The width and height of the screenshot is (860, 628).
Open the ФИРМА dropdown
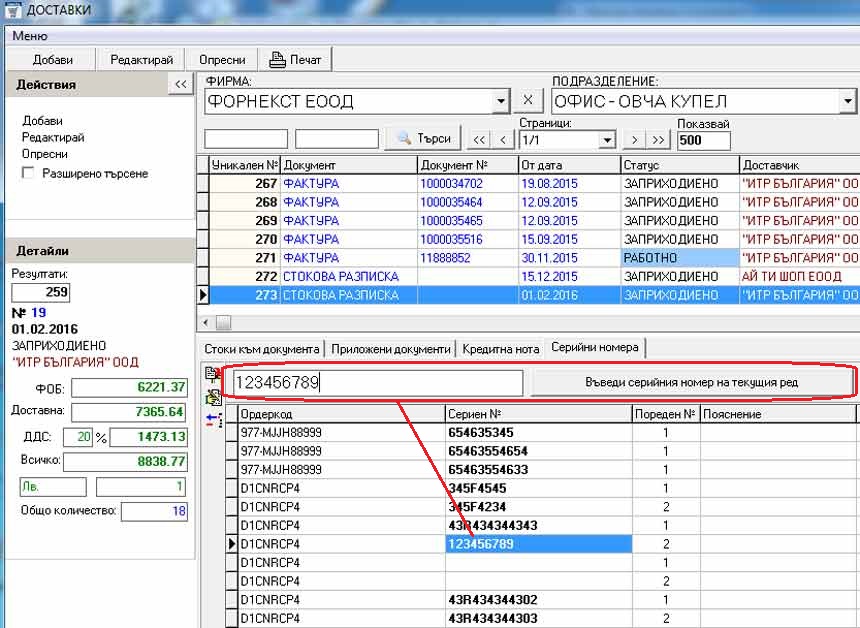pyautogui.click(x=500, y=101)
